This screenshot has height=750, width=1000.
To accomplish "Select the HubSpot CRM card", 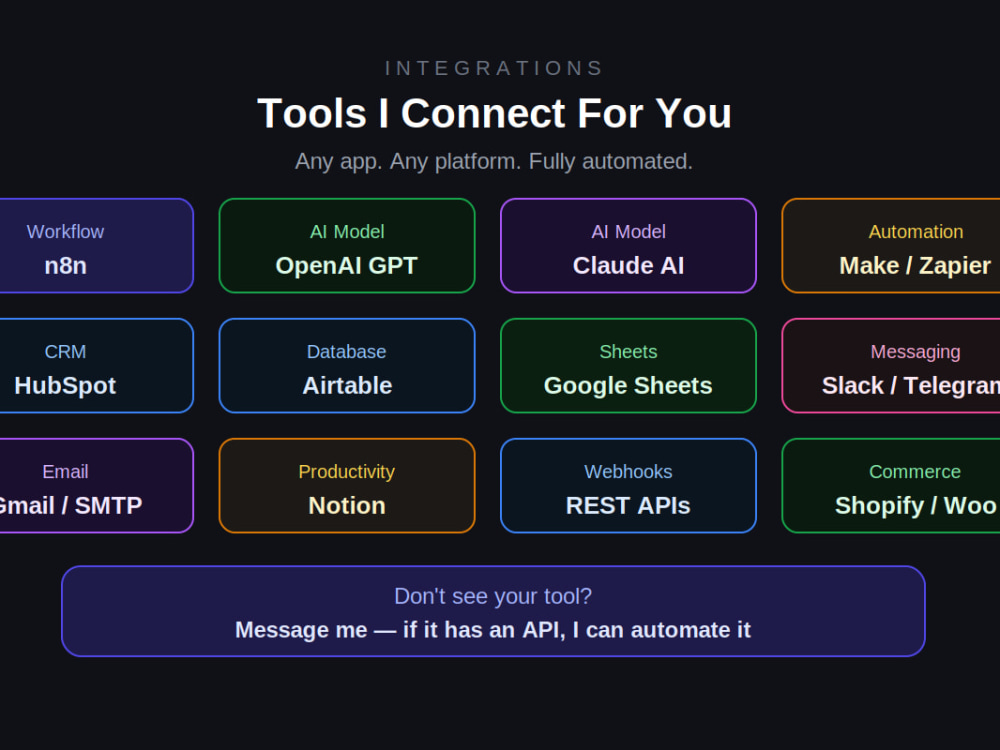I will tap(96, 365).
